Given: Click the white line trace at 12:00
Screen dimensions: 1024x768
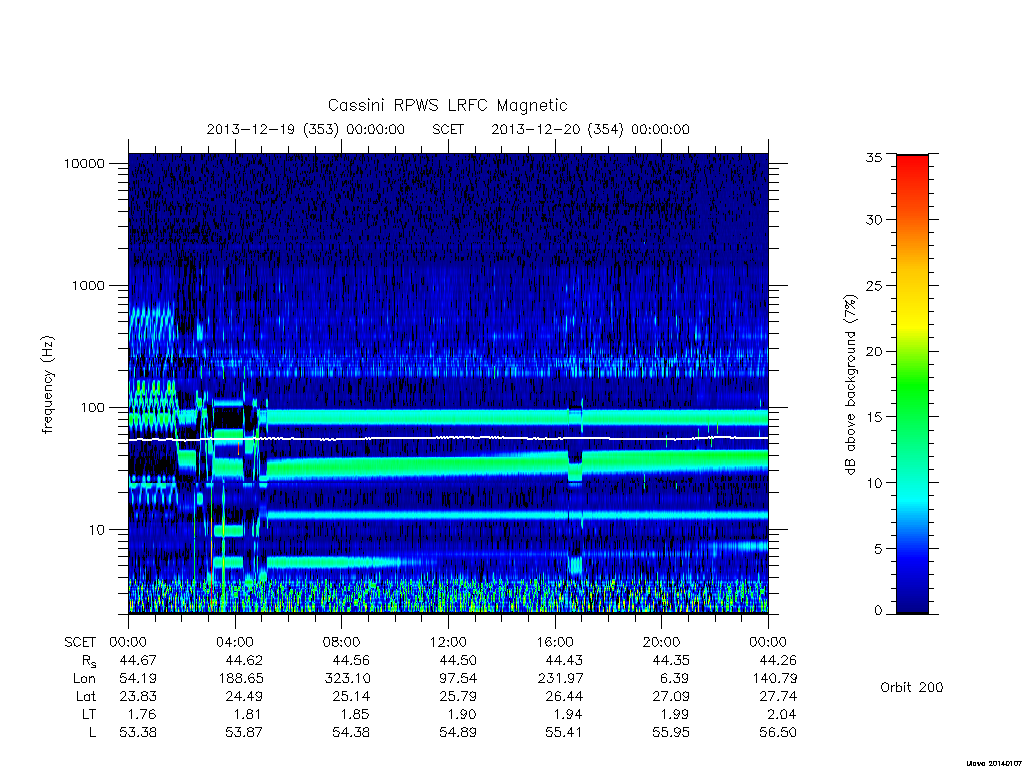Looking at the screenshot, I should point(448,437).
